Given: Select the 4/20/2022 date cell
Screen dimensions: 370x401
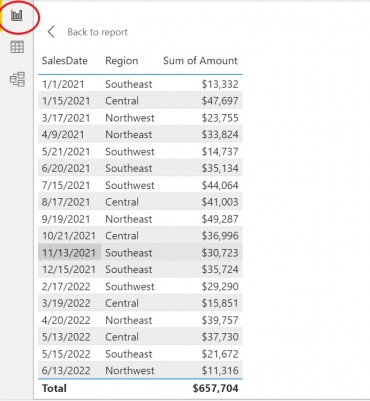Looking at the screenshot, I should (66, 320).
